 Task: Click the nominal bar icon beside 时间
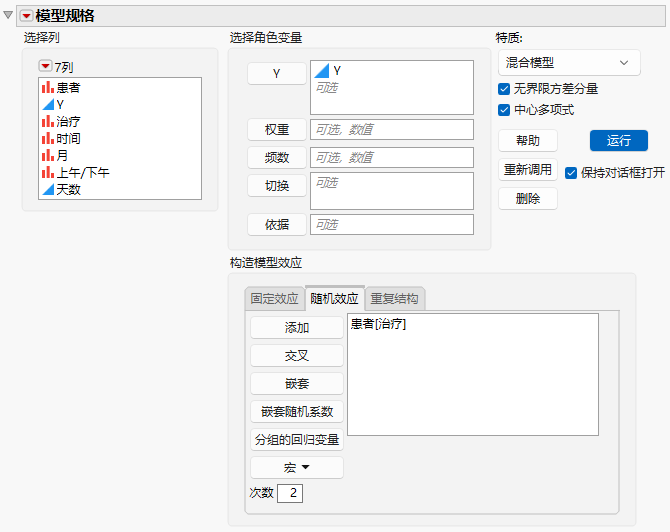[x=48, y=138]
